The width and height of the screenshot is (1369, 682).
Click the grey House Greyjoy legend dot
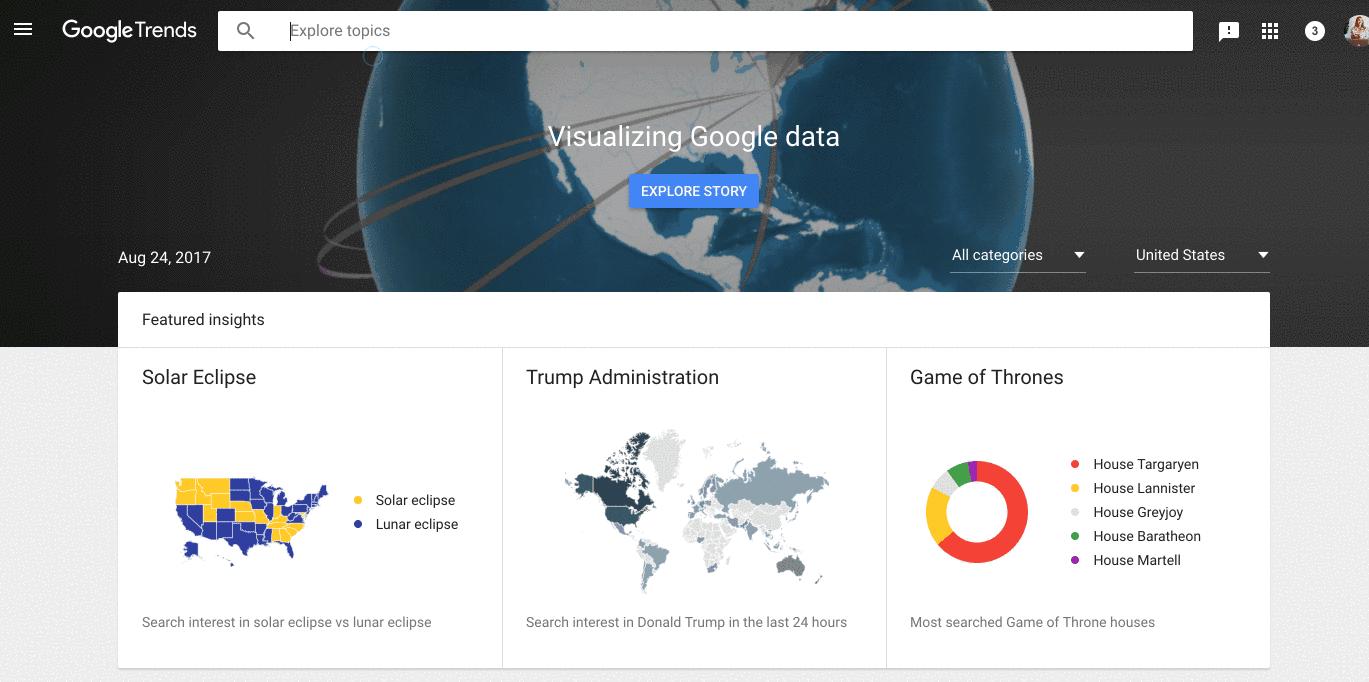coord(1075,512)
